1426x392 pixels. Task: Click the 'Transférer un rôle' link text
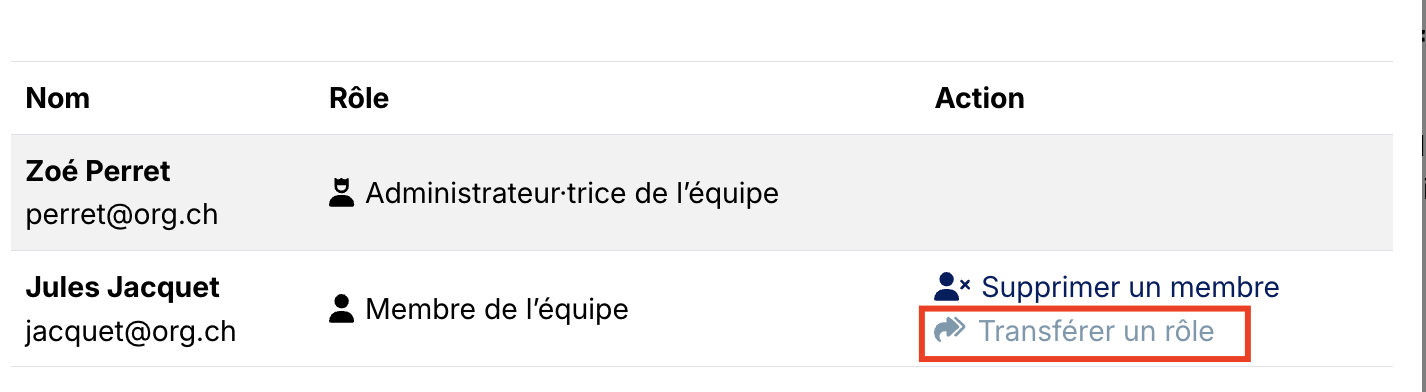click(1096, 330)
